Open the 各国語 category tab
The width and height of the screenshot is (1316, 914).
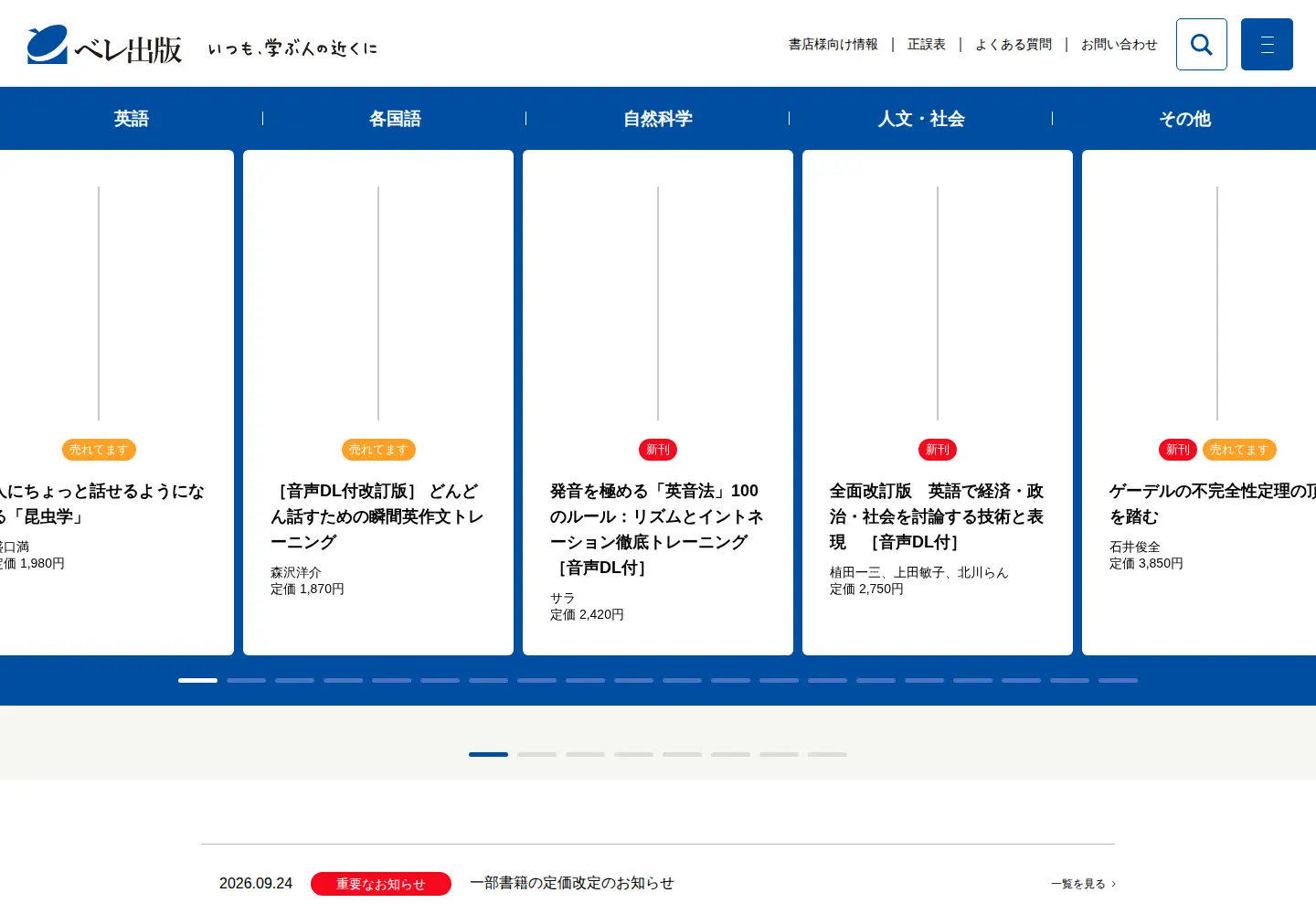(395, 119)
